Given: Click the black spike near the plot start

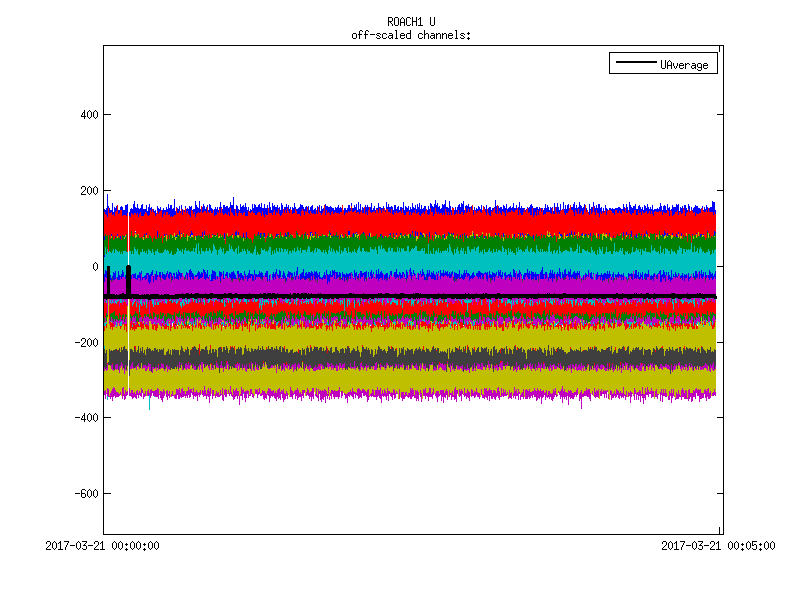Looking at the screenshot, I should click(128, 278).
